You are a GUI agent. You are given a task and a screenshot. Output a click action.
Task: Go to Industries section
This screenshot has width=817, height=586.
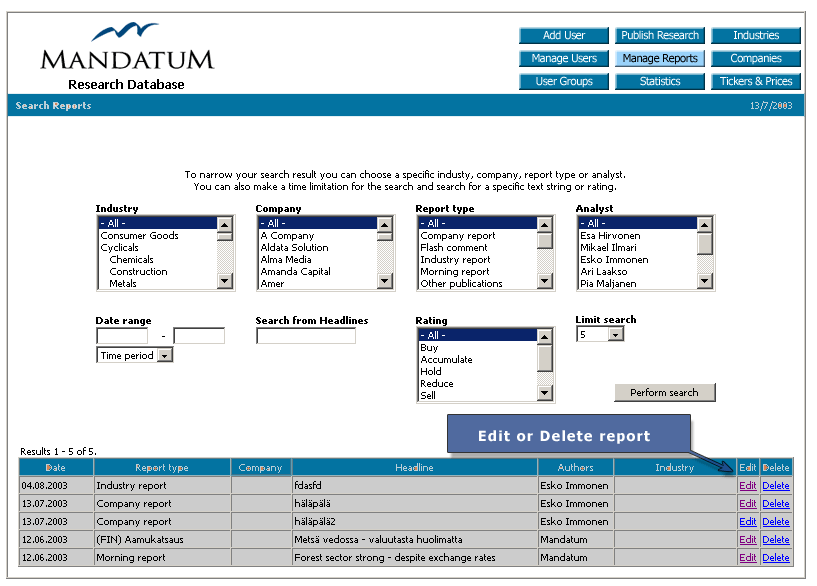click(756, 35)
